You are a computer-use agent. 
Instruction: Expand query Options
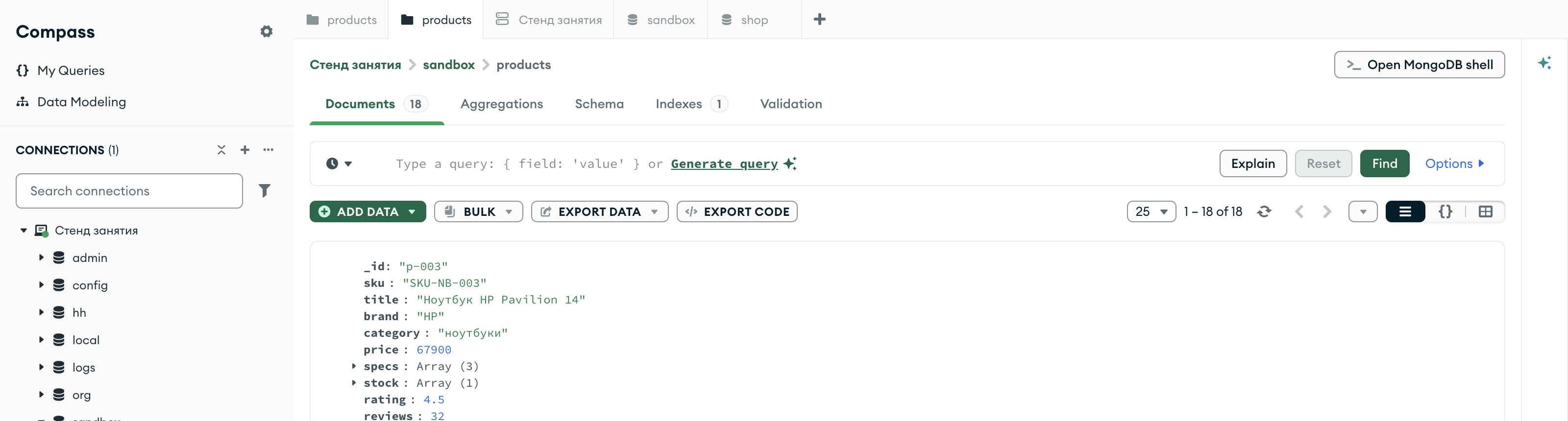coord(1454,164)
